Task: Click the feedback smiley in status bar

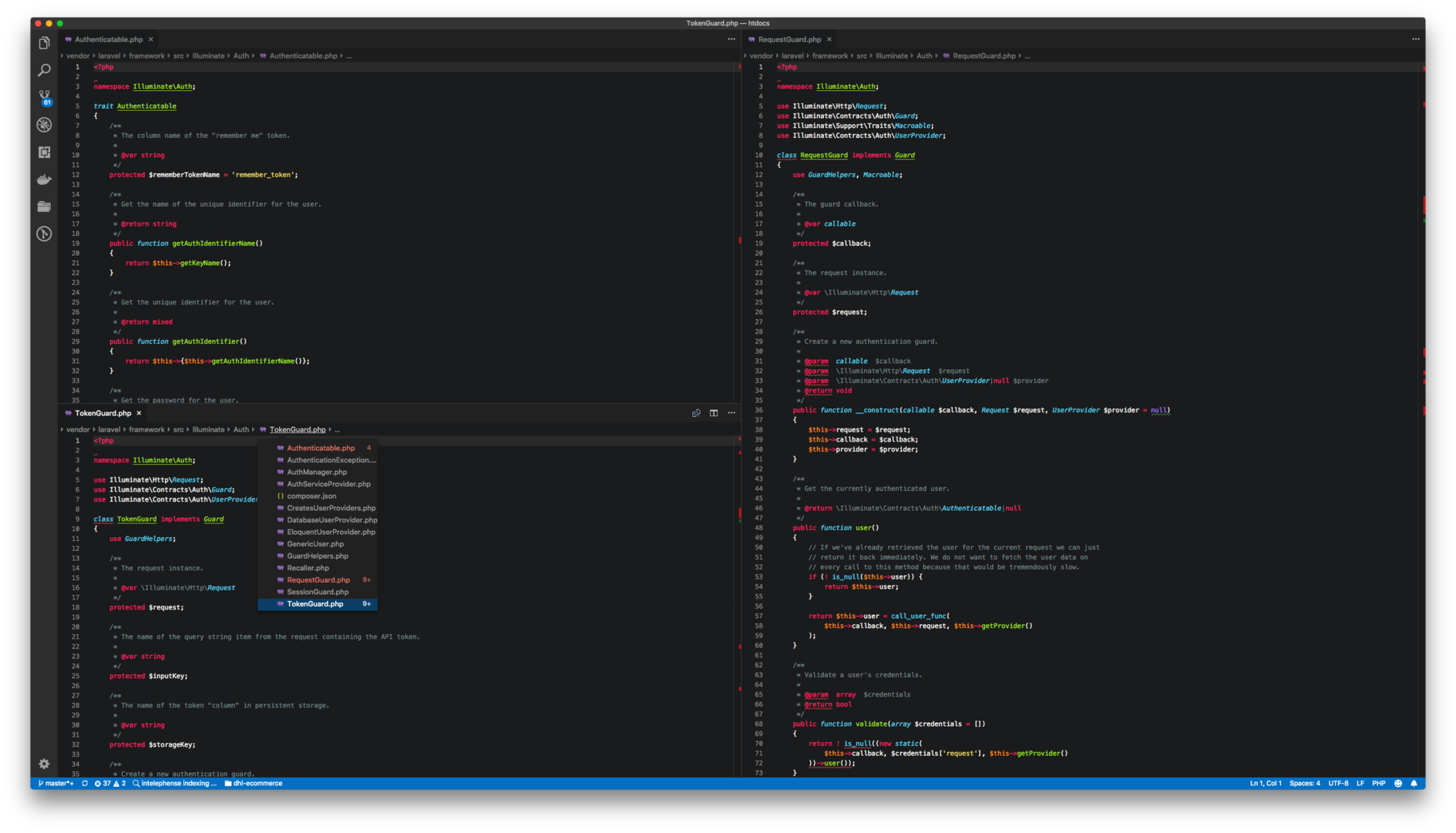Action: [1398, 783]
